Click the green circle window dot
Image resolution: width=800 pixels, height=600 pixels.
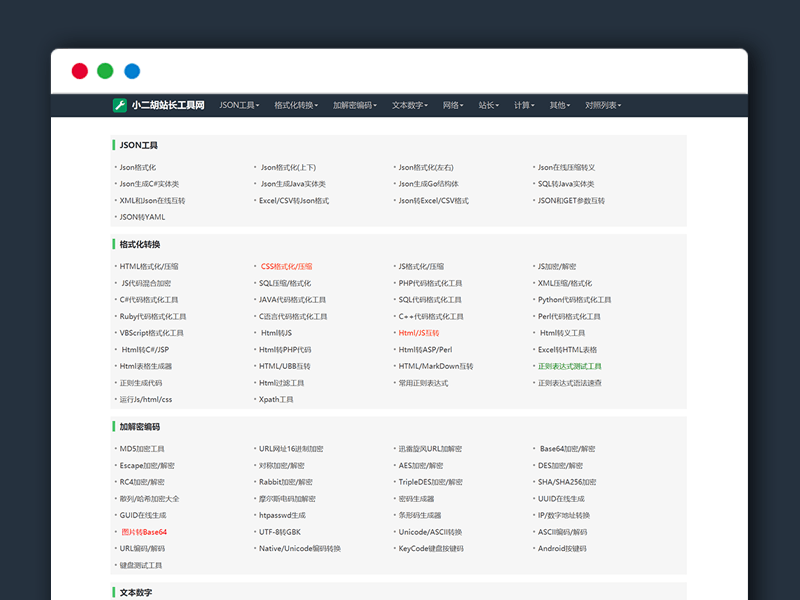point(105,71)
